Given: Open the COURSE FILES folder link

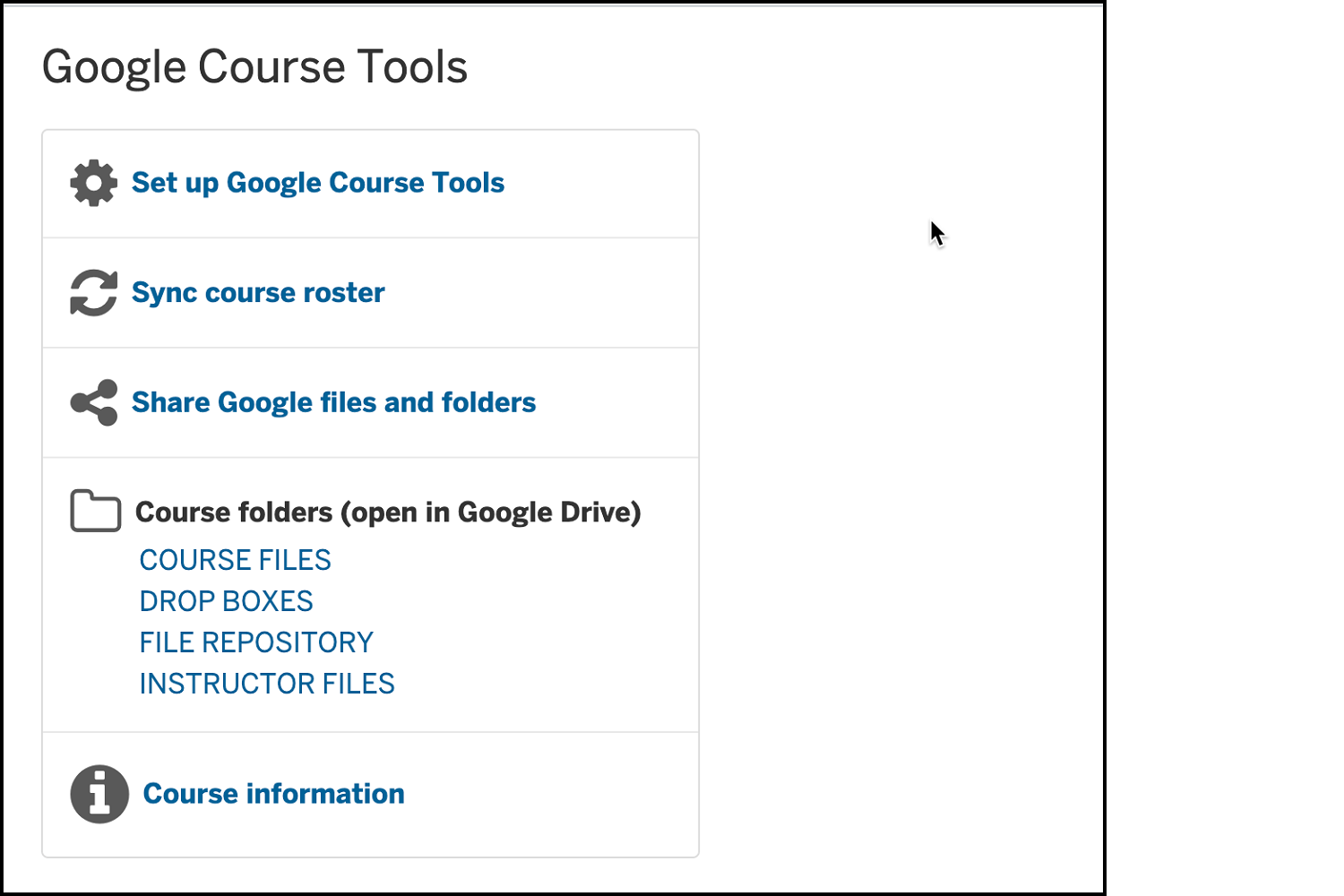Looking at the screenshot, I should pos(236,560).
